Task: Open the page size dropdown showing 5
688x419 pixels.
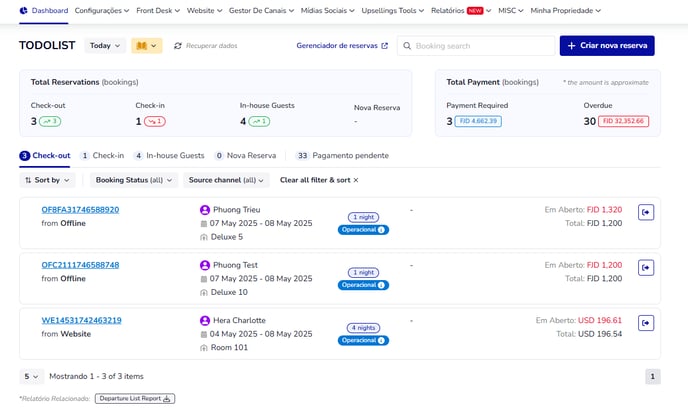Action: tap(31, 377)
